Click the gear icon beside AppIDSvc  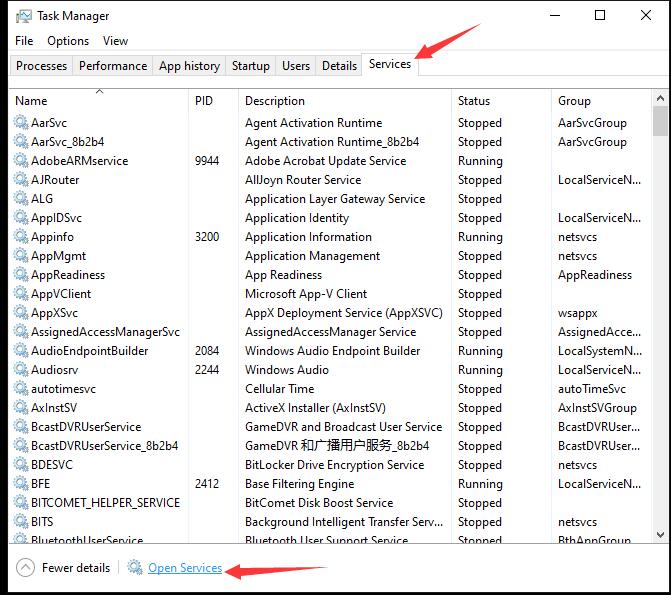[21, 217]
